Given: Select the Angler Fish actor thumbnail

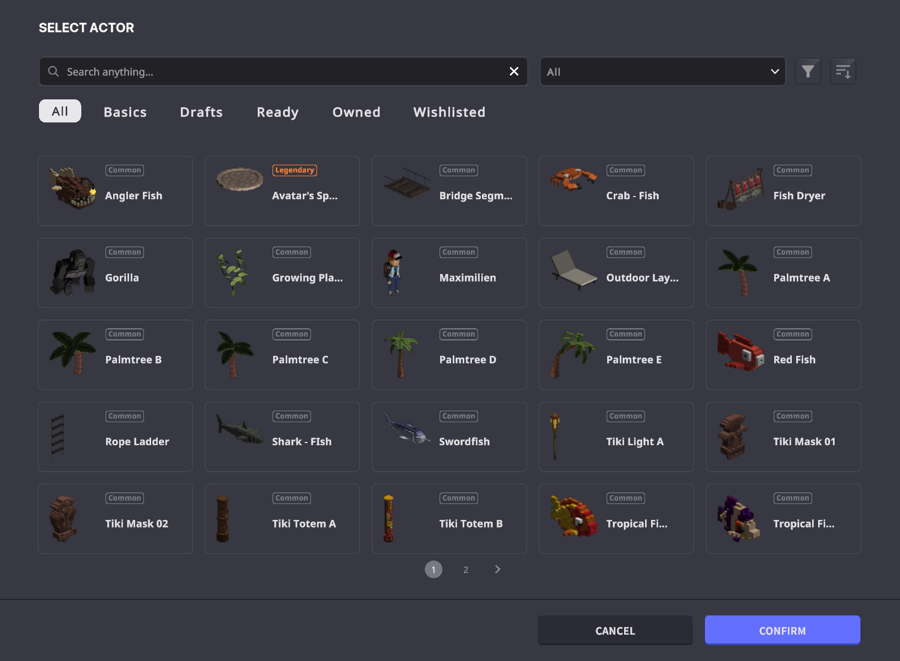Looking at the screenshot, I should point(73,187).
